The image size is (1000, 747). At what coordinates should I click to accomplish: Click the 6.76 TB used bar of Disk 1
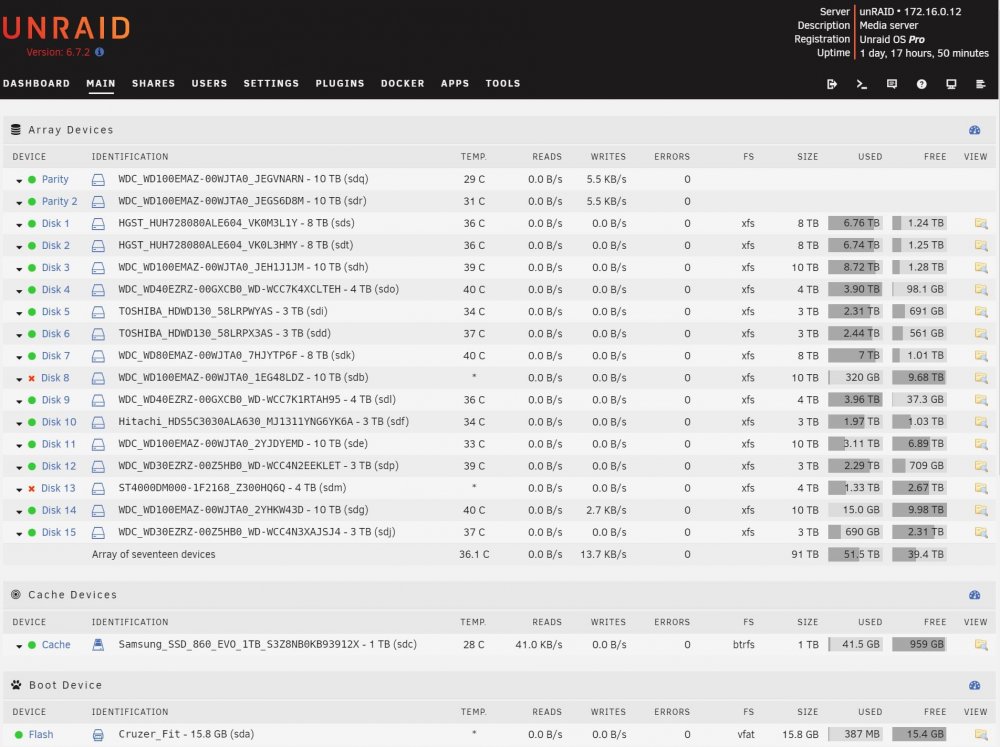point(855,223)
